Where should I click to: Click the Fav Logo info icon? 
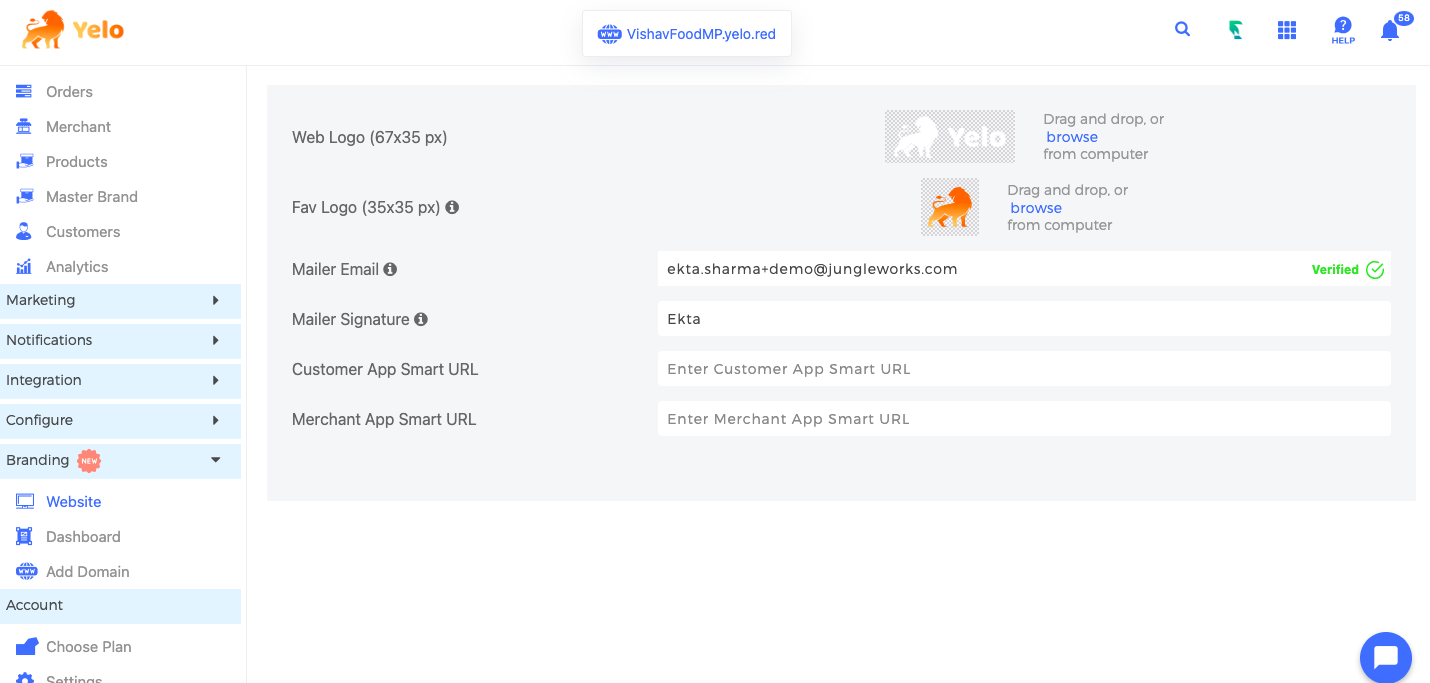pyautogui.click(x=452, y=207)
